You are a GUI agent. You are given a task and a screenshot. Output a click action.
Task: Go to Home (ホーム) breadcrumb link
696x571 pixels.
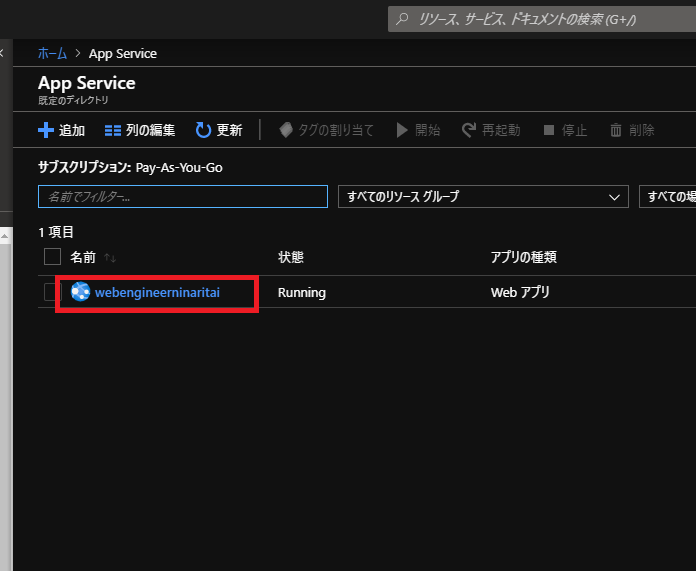(52, 53)
